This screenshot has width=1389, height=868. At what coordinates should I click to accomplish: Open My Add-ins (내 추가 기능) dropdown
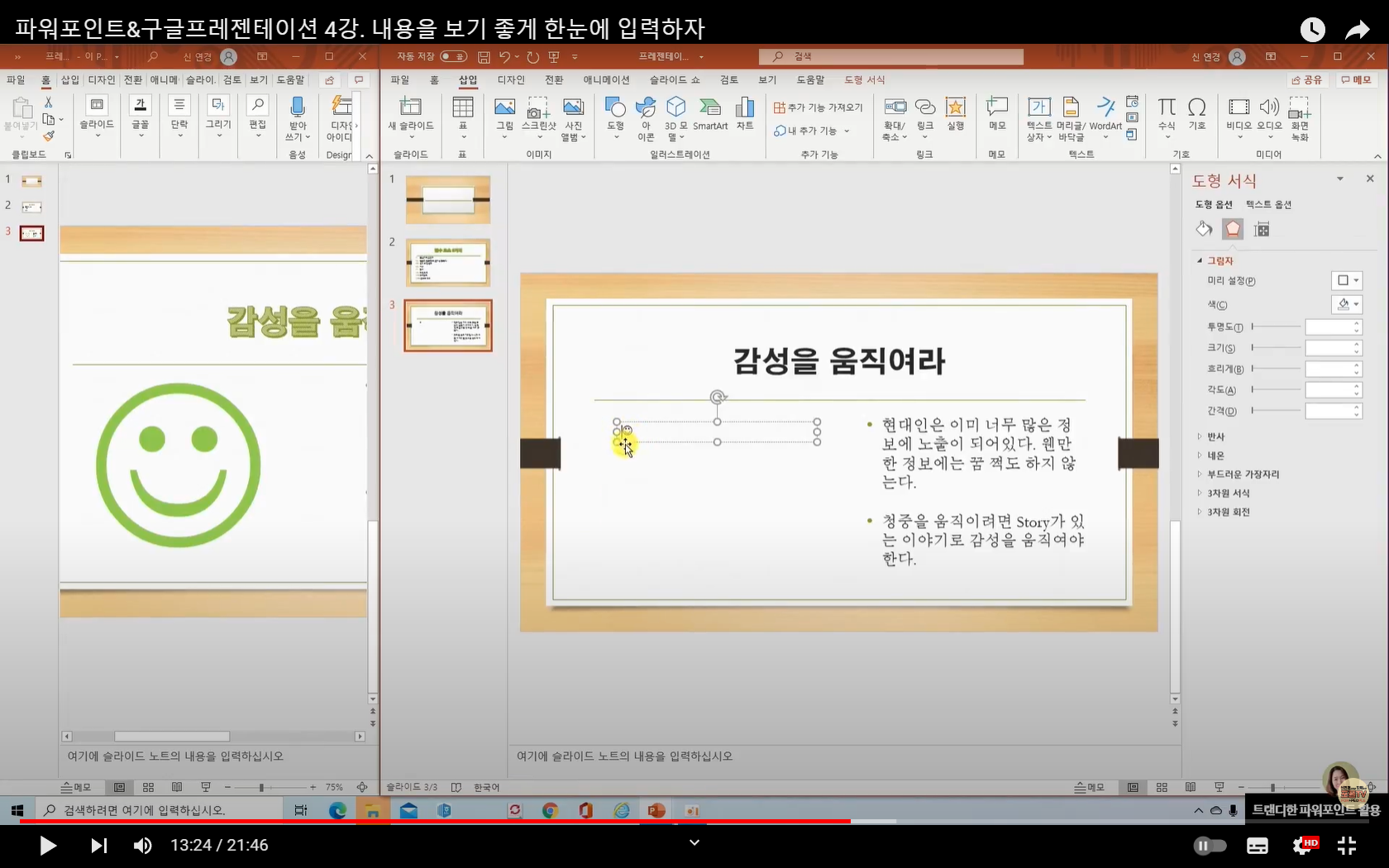(x=812, y=131)
